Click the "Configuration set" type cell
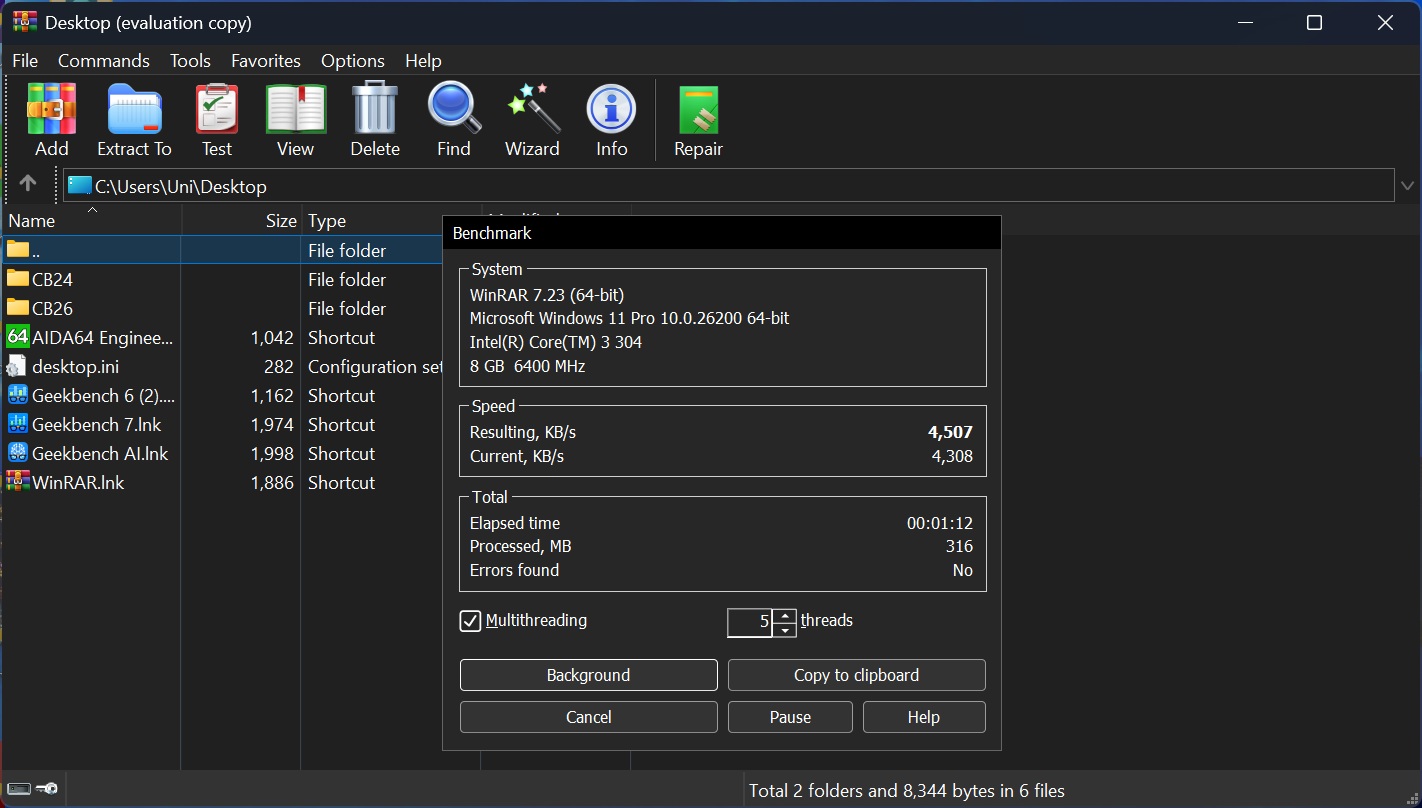The width and height of the screenshot is (1422, 808). pos(375,367)
